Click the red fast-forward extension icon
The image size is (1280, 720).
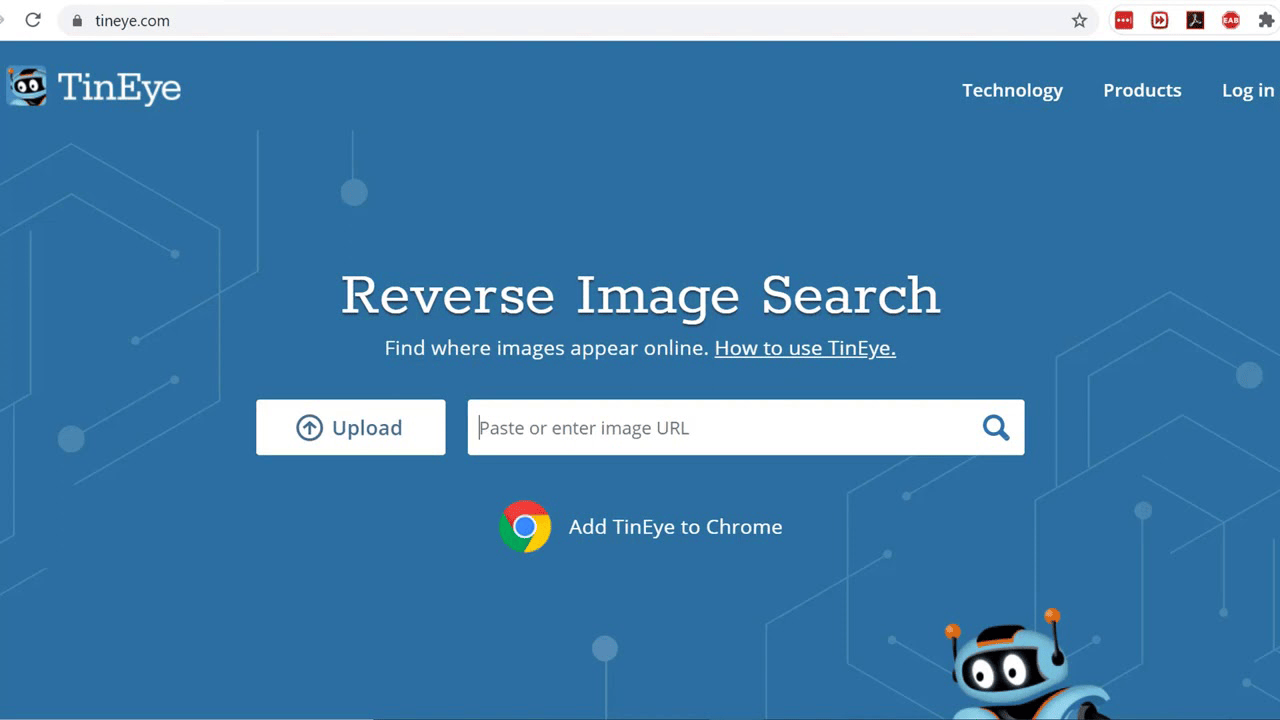pos(1159,20)
